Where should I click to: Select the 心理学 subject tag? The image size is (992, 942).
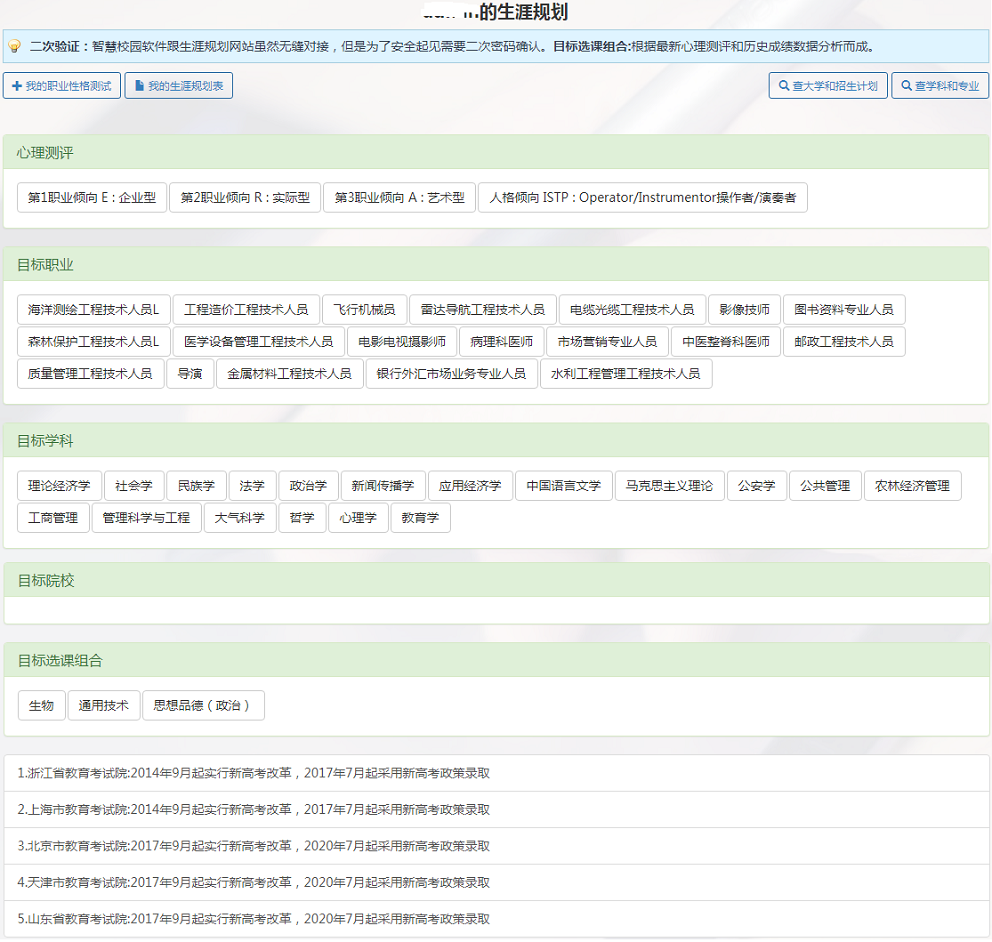(358, 518)
